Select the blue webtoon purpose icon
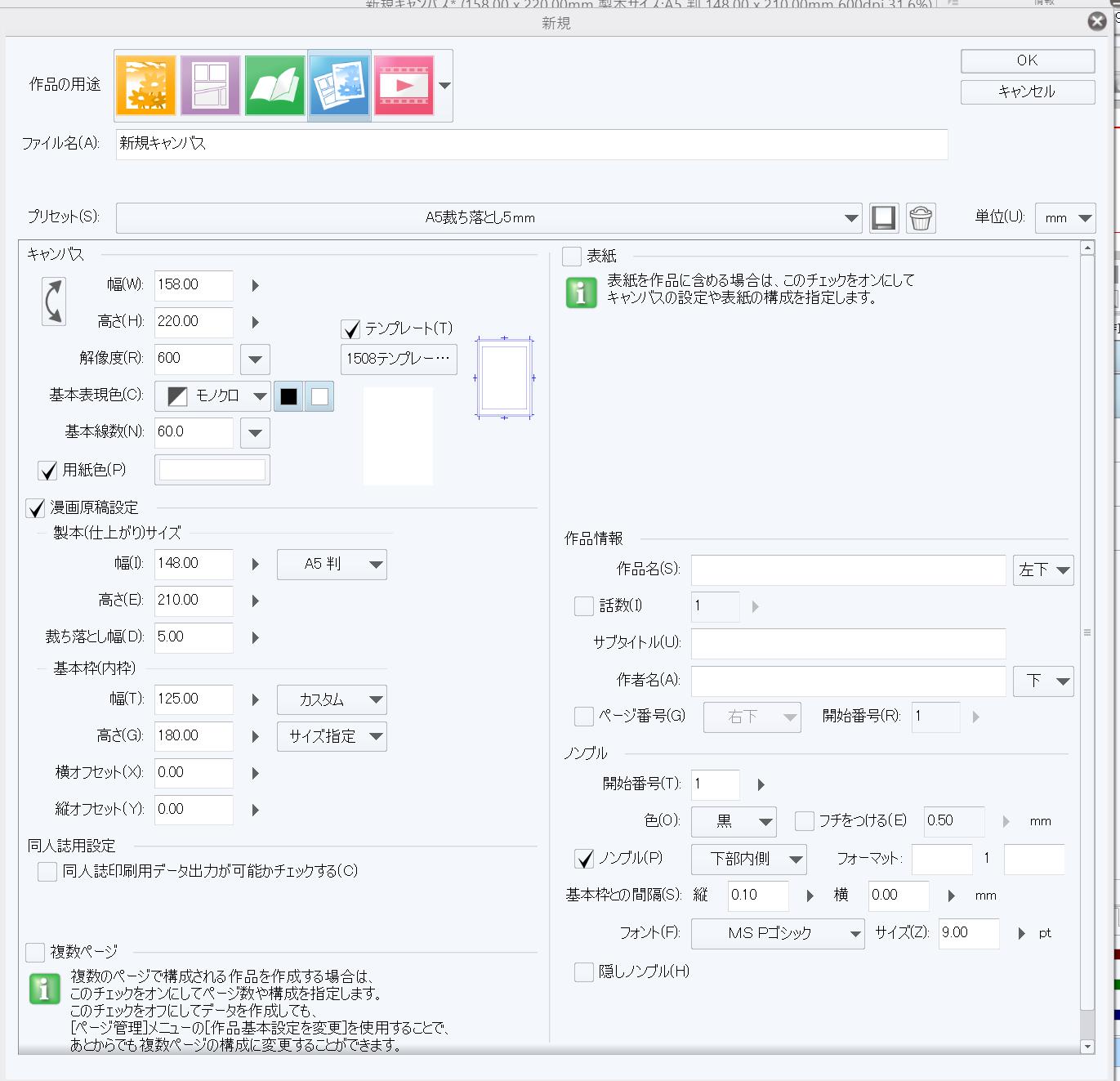 tap(339, 84)
